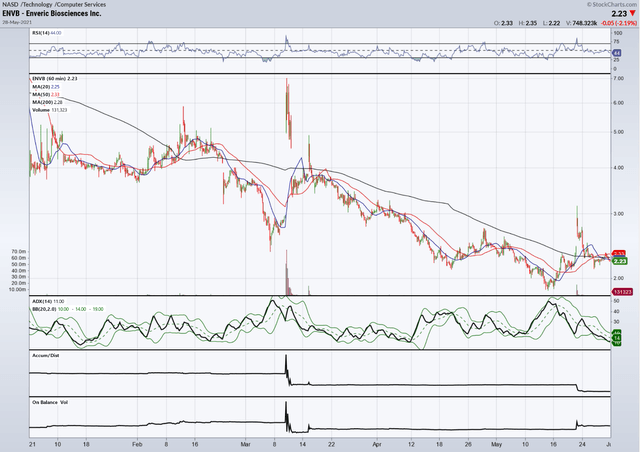Open the '© StockCharts.com' credit link

(x=611, y=4)
